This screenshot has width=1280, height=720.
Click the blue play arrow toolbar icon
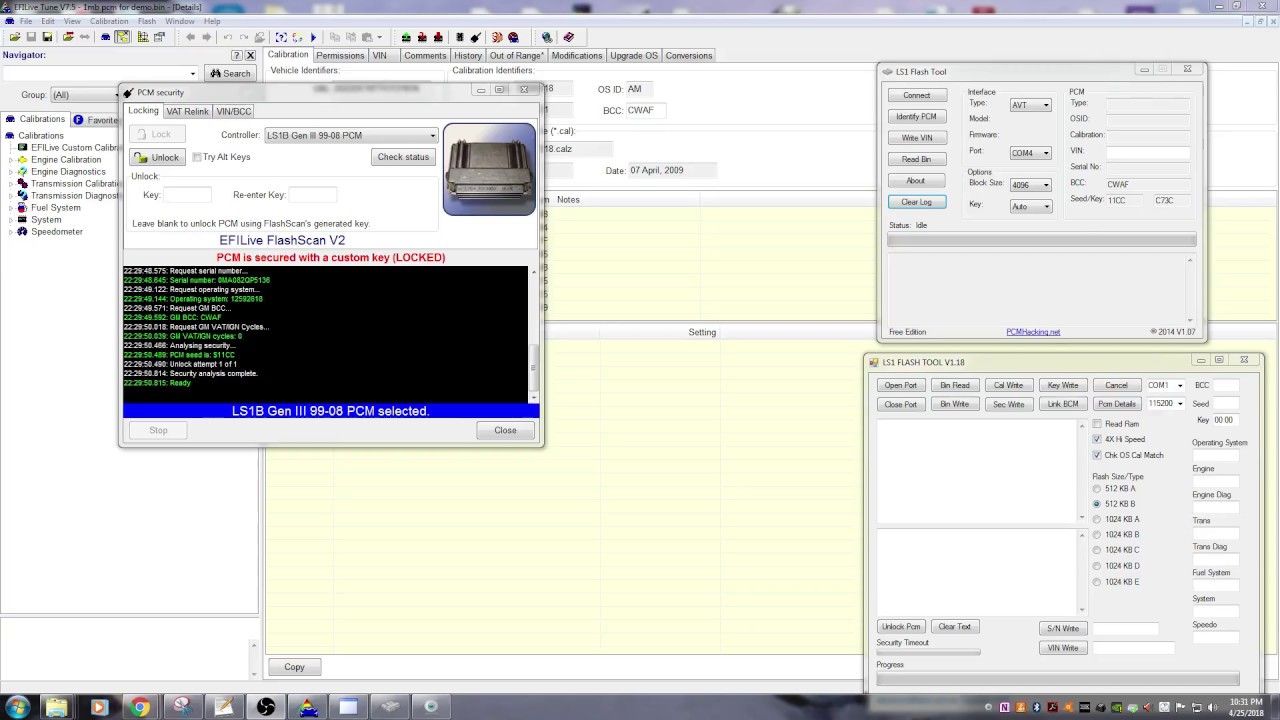pos(313,37)
